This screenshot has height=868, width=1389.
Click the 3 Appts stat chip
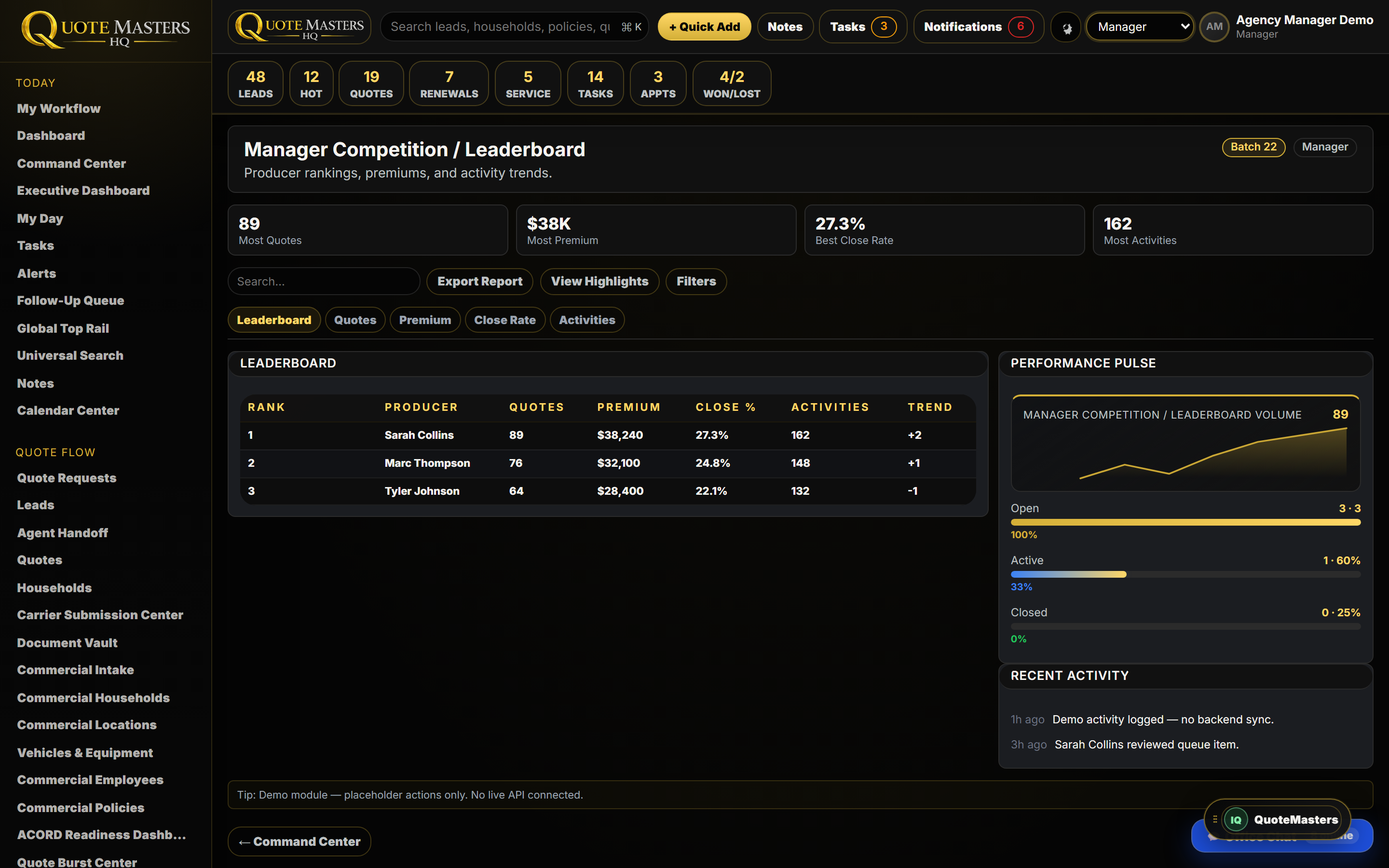coord(658,84)
